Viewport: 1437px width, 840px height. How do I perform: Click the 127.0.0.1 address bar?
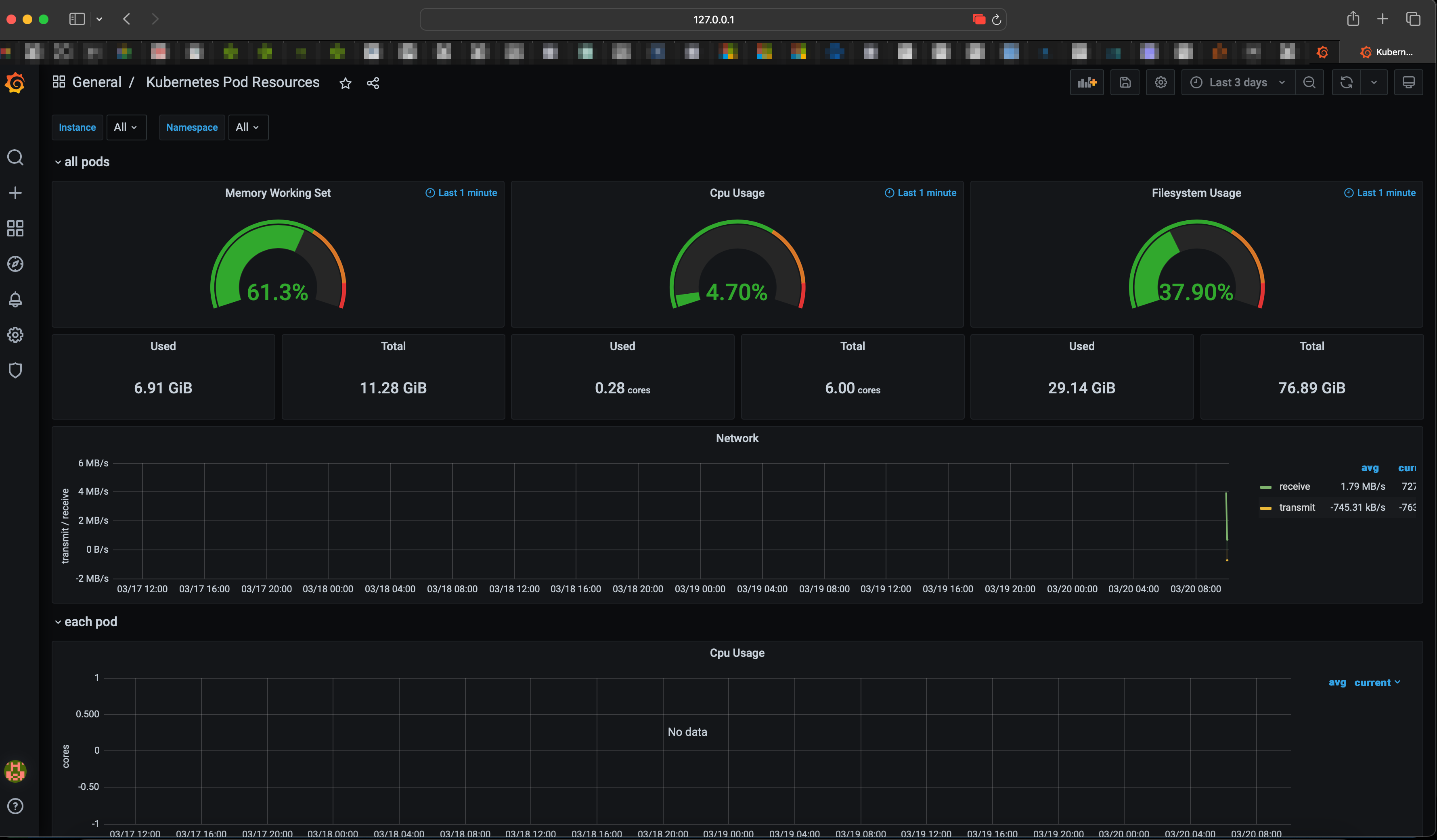click(713, 19)
